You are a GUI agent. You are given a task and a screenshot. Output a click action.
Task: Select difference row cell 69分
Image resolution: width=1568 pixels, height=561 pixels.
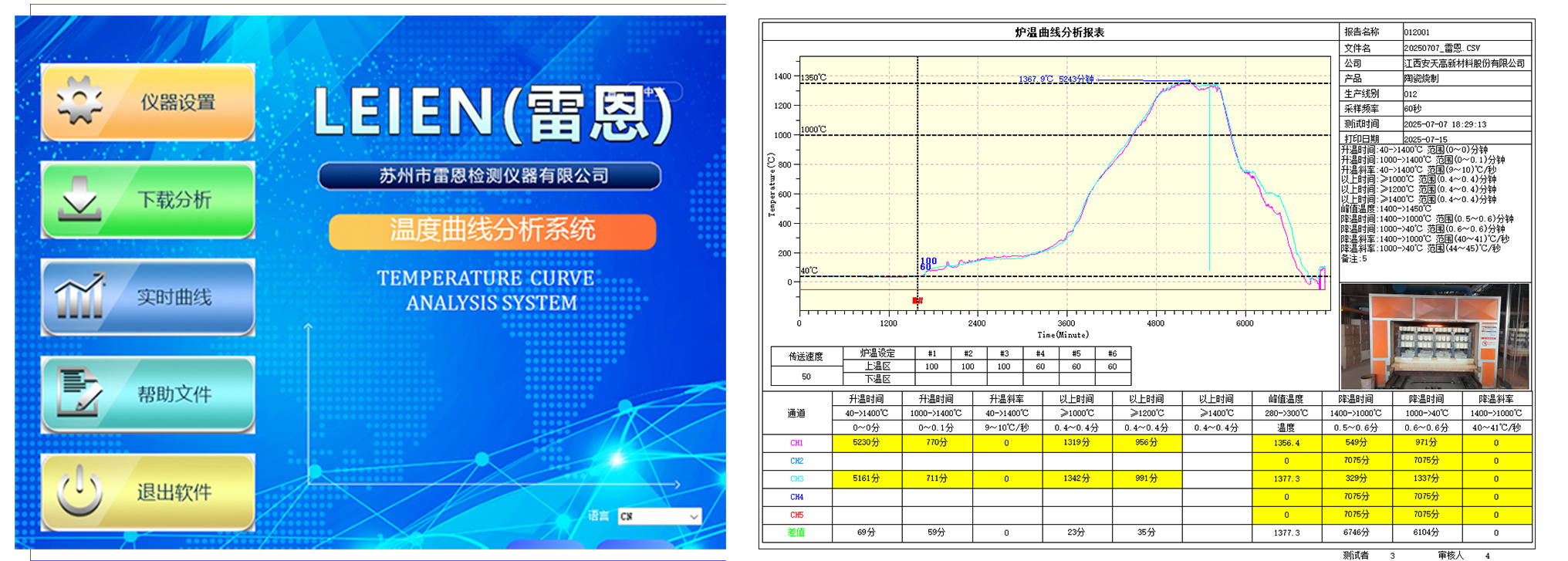pos(867,532)
